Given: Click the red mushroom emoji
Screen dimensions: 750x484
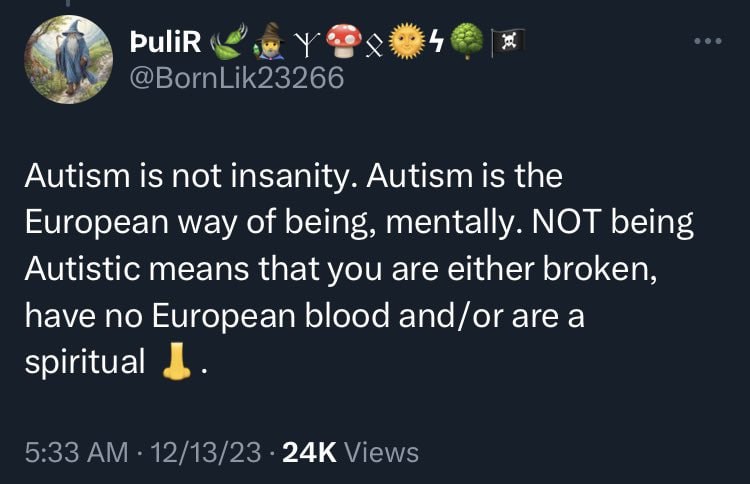Looking at the screenshot, I should point(345,39).
